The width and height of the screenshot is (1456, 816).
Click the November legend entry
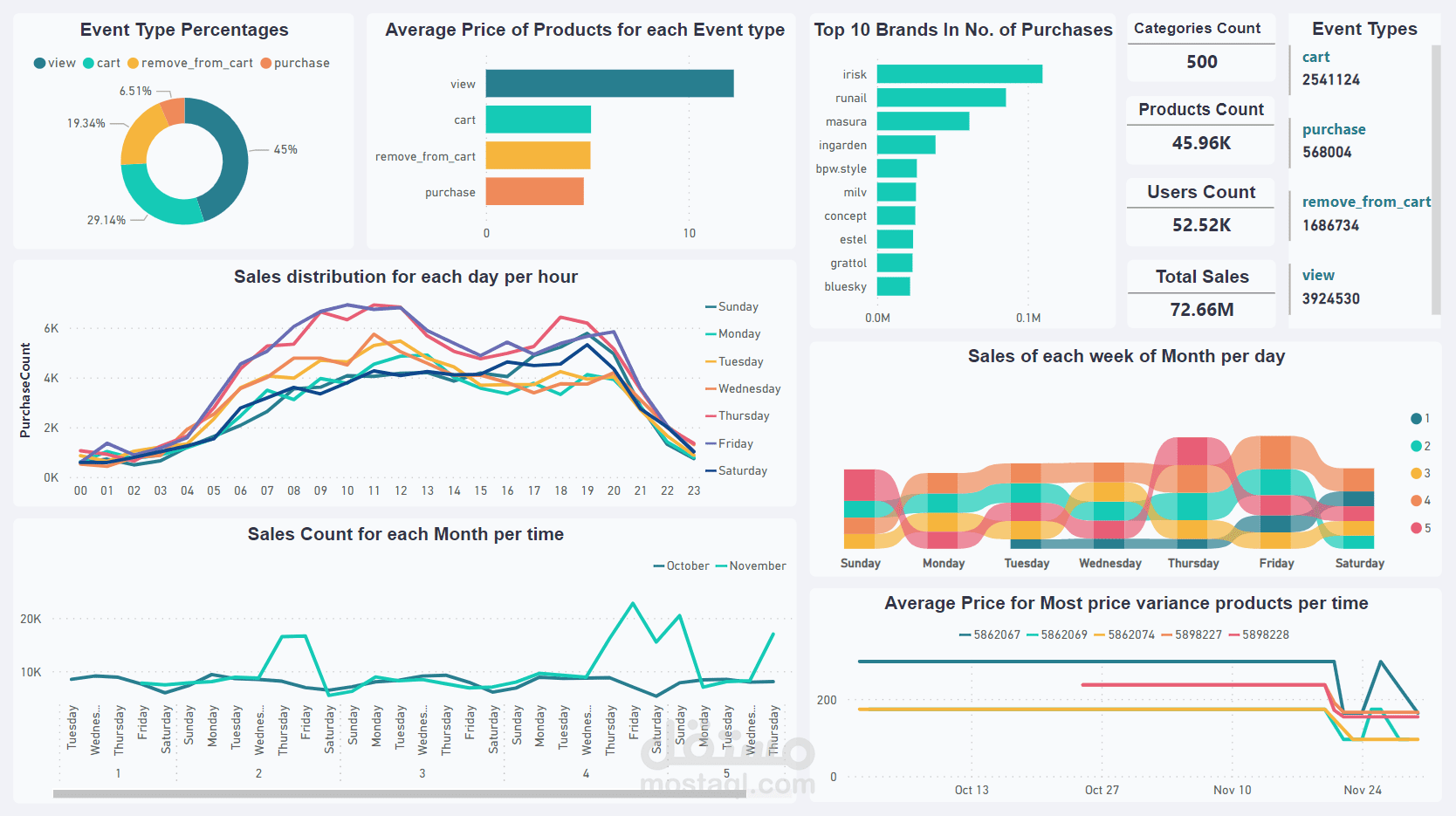pyautogui.click(x=752, y=566)
